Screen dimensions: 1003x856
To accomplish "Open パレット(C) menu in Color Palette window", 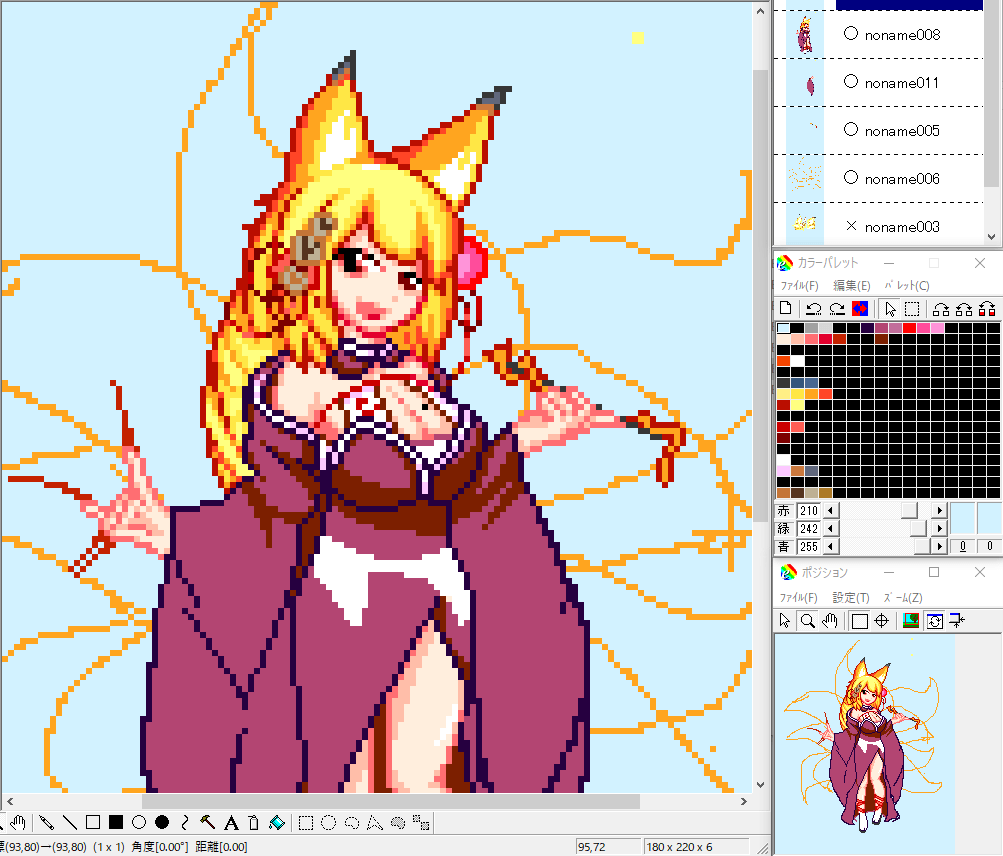I will tap(906, 285).
